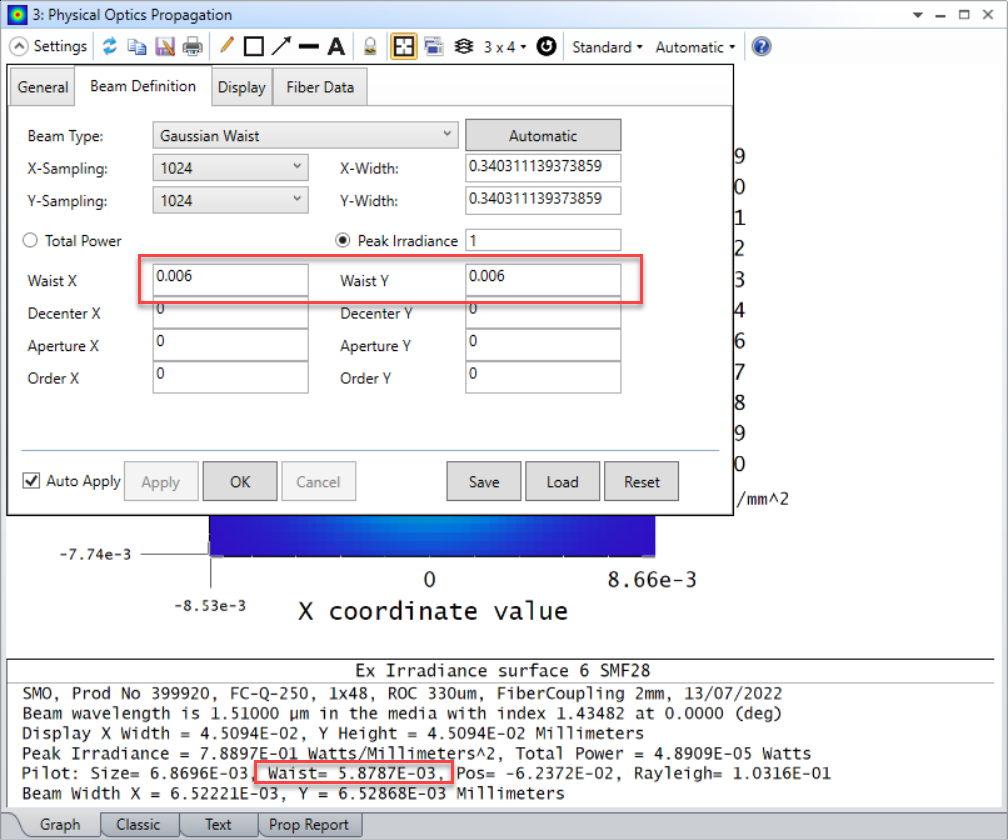Select the text annotation tool (A)
Screen dimensions: 1008x840
pos(336,46)
